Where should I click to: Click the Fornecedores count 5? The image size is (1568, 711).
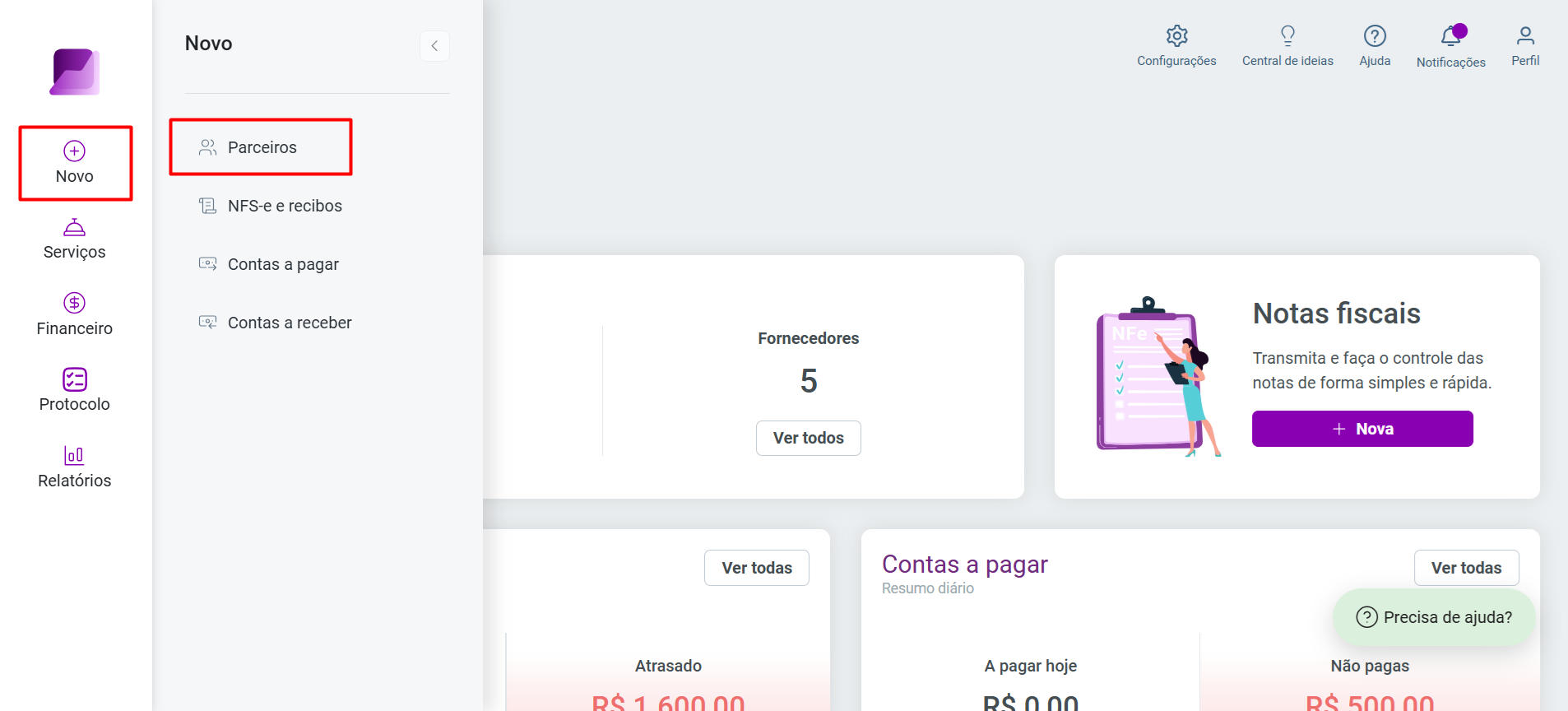tap(809, 381)
